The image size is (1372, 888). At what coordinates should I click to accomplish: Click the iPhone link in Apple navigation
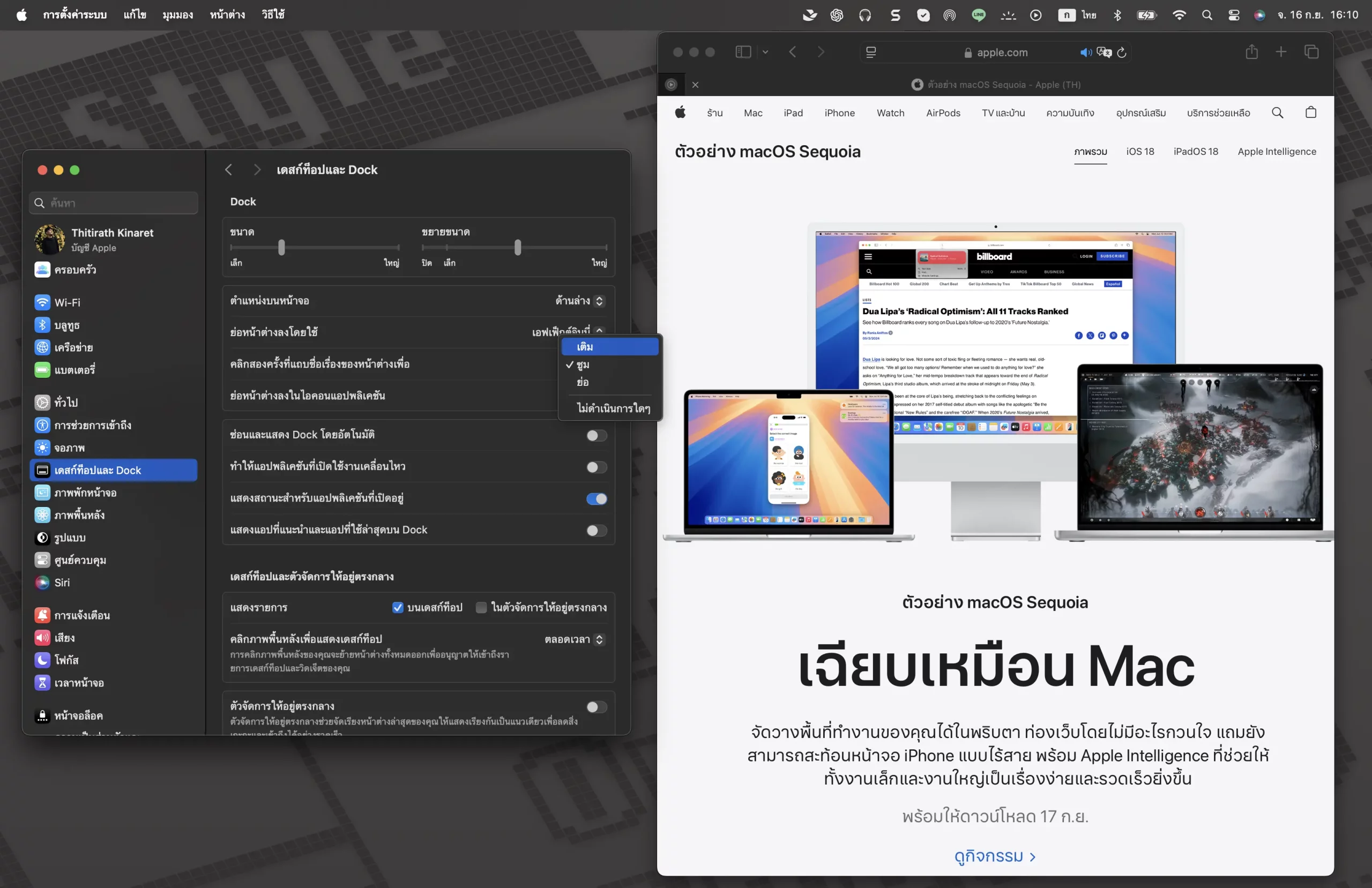[839, 113]
